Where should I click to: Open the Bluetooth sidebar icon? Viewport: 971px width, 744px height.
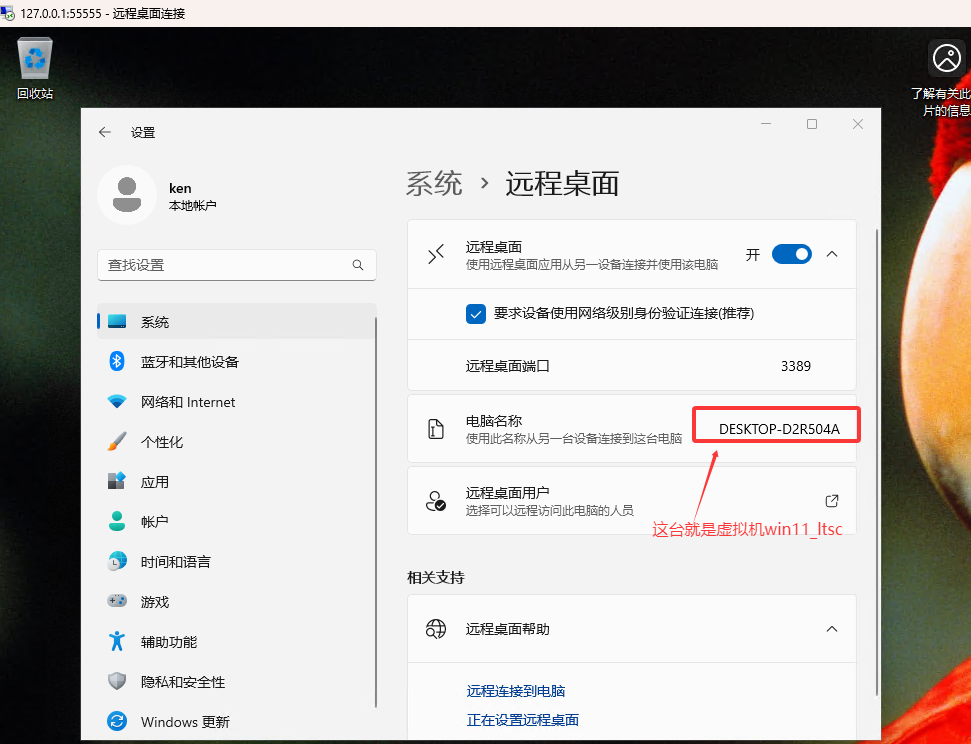pos(117,361)
